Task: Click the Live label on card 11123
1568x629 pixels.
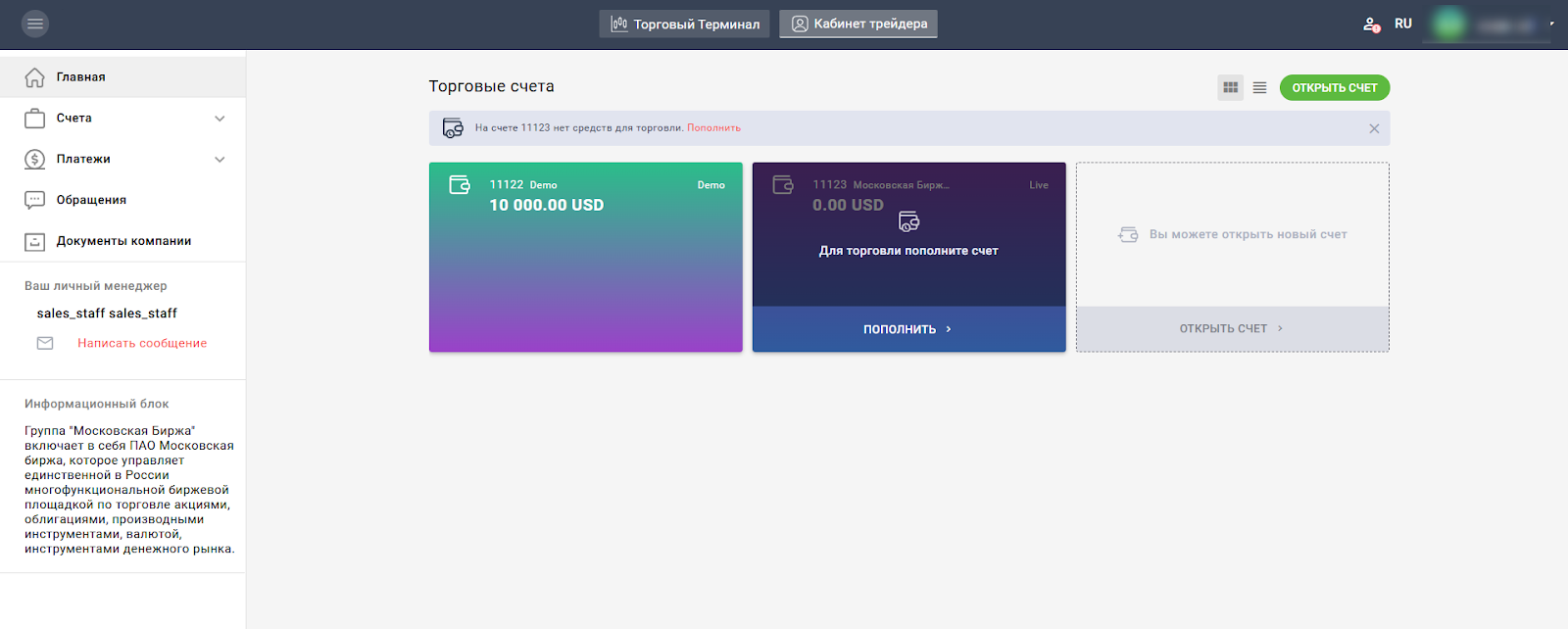Action: pos(1039,185)
